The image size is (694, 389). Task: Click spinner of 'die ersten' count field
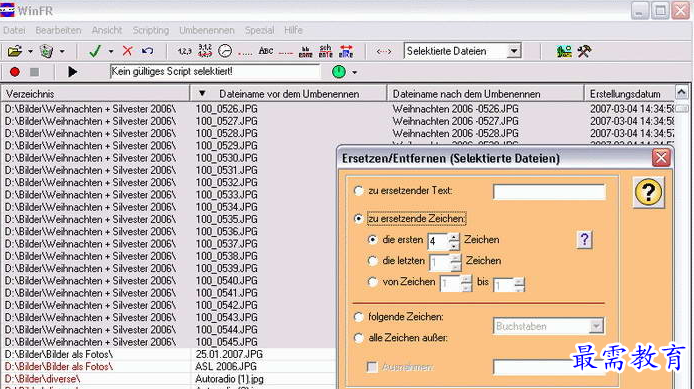coord(454,241)
